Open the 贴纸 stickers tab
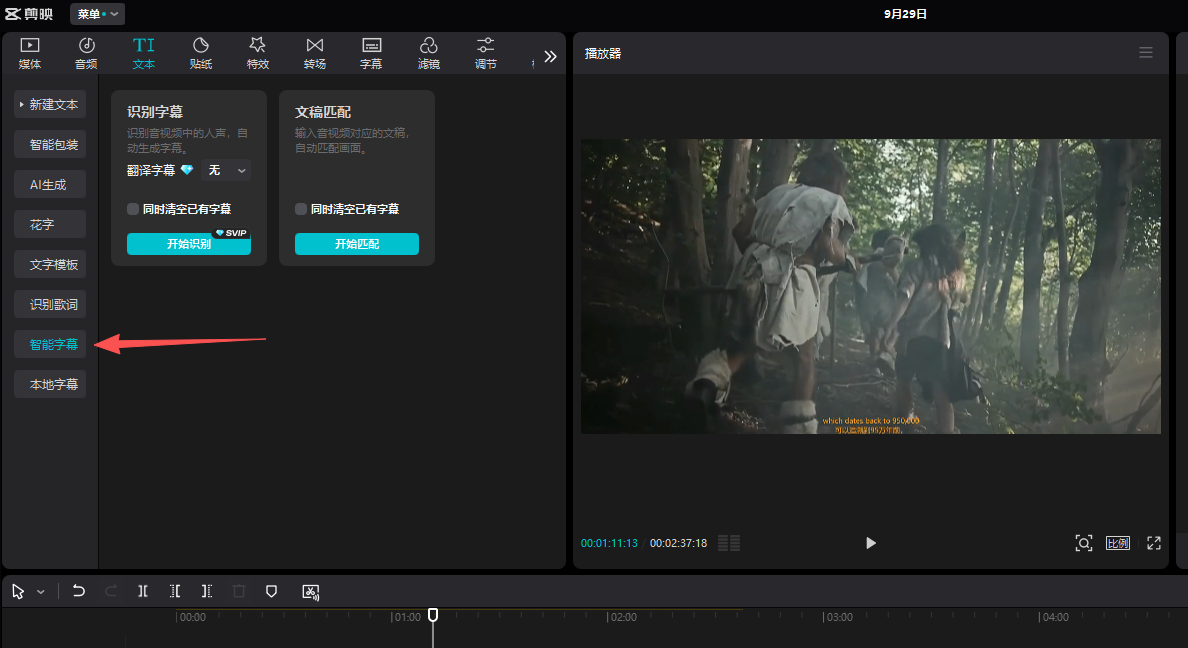The height and width of the screenshot is (648, 1188). click(201, 53)
